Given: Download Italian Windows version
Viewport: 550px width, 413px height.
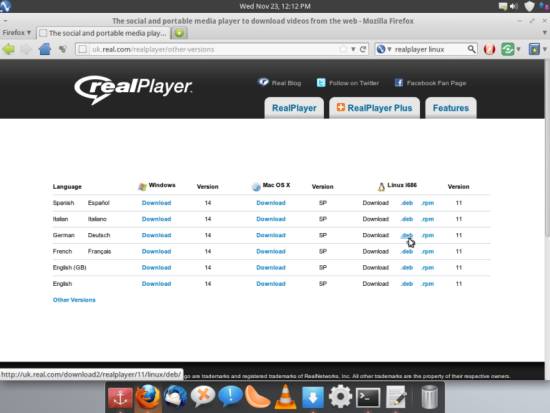Looking at the screenshot, I should (156, 219).
